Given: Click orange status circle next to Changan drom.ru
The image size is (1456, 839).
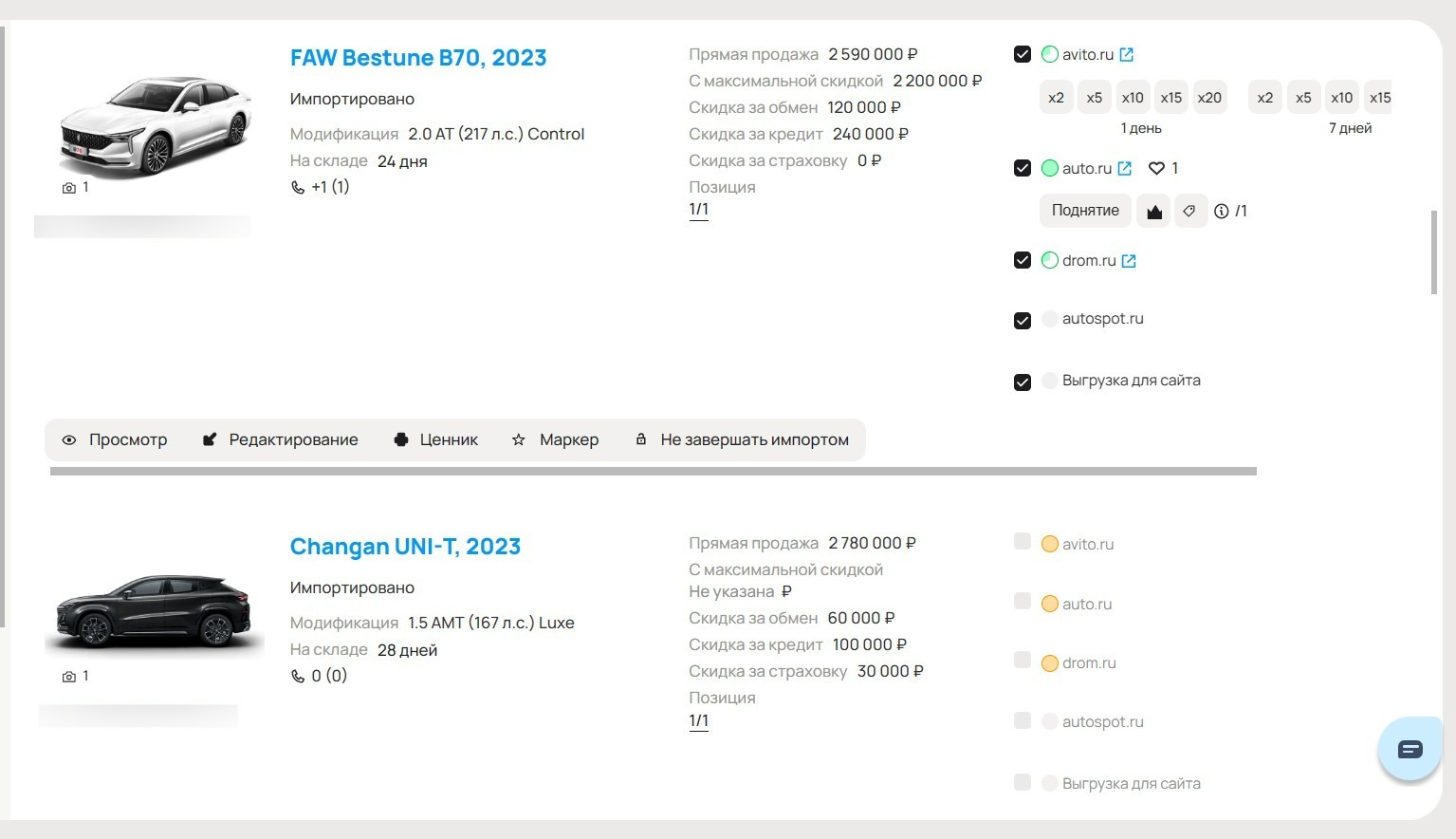Looking at the screenshot, I should 1049,663.
